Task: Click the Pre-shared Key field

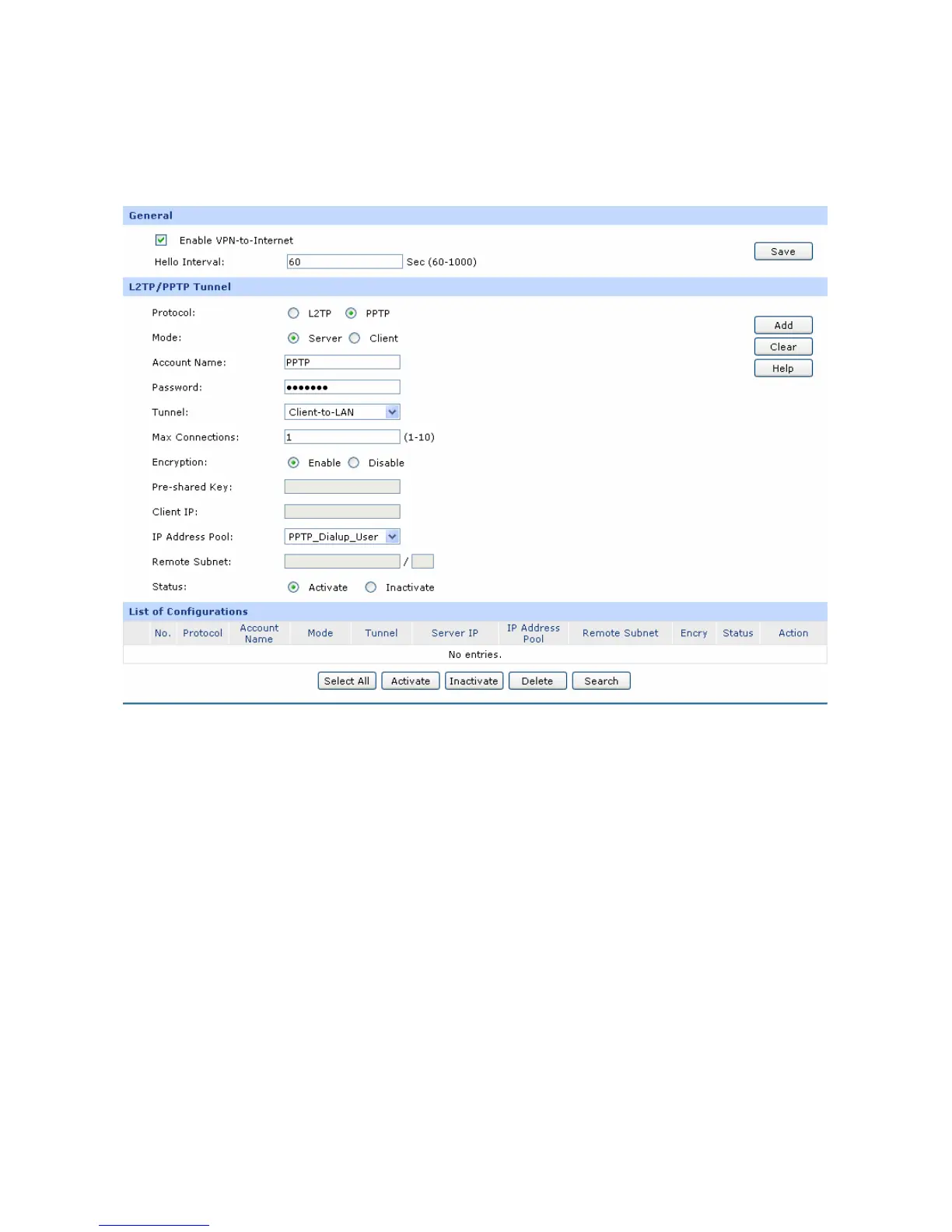Action: [x=342, y=487]
